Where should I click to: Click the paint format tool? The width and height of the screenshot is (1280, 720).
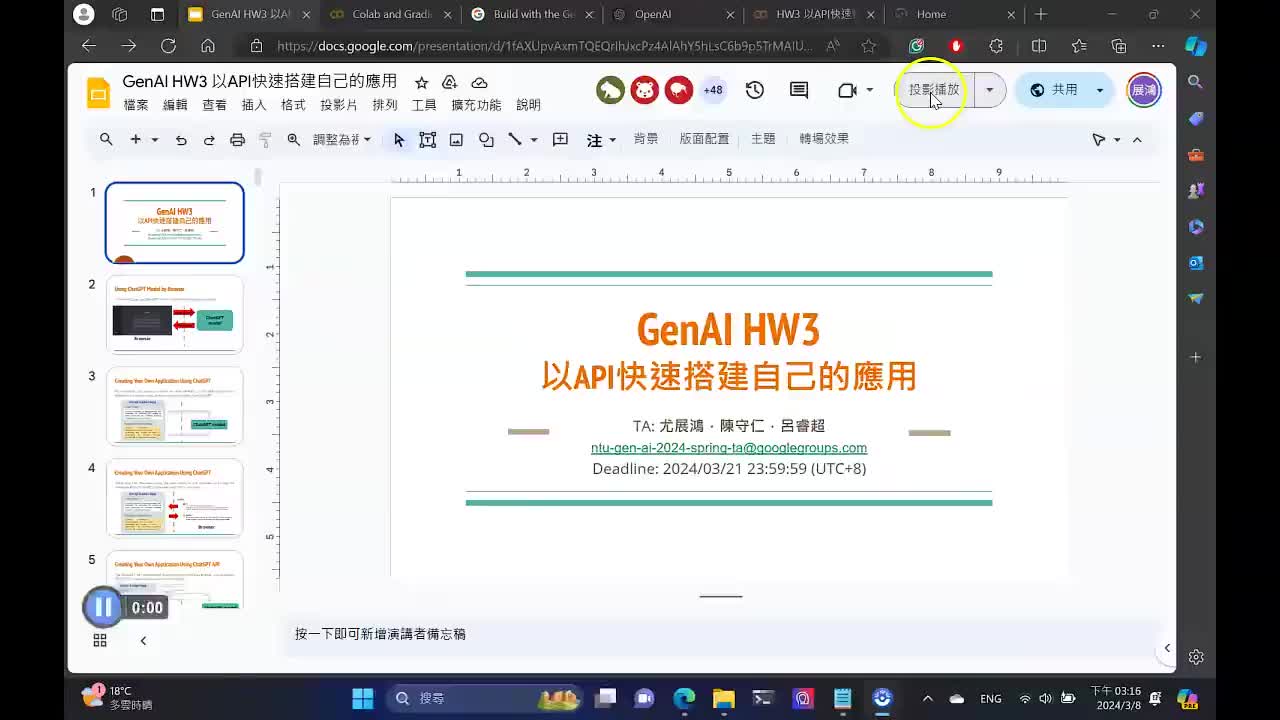click(x=265, y=140)
